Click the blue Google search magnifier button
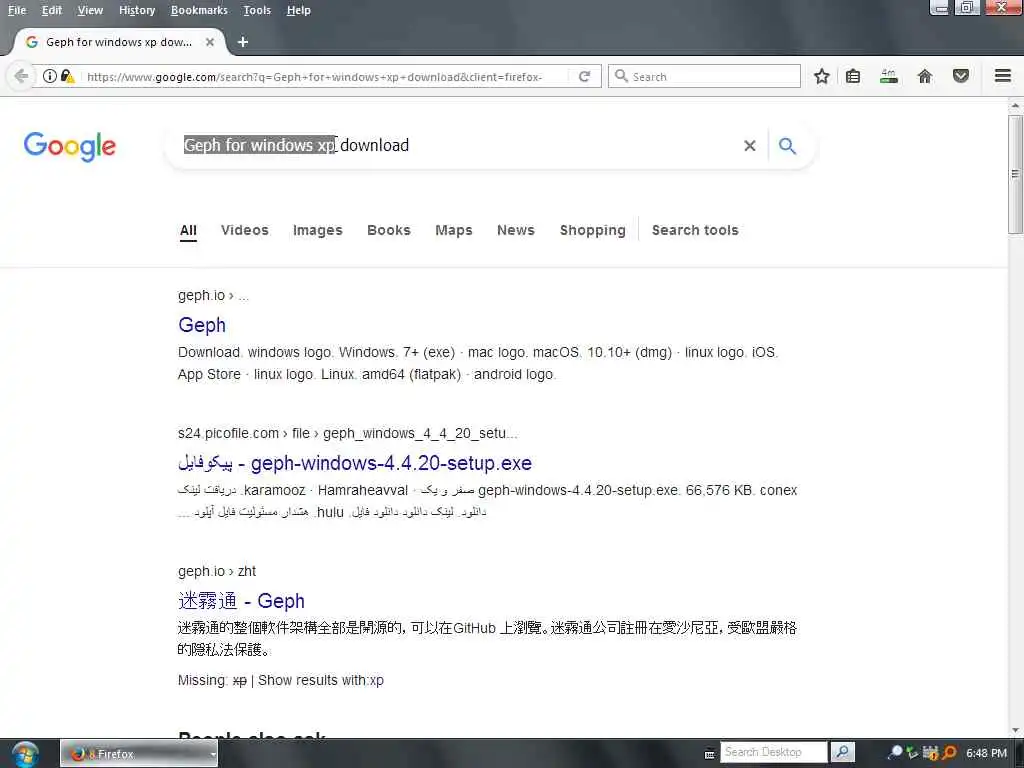Image resolution: width=1024 pixels, height=768 pixels. [788, 146]
